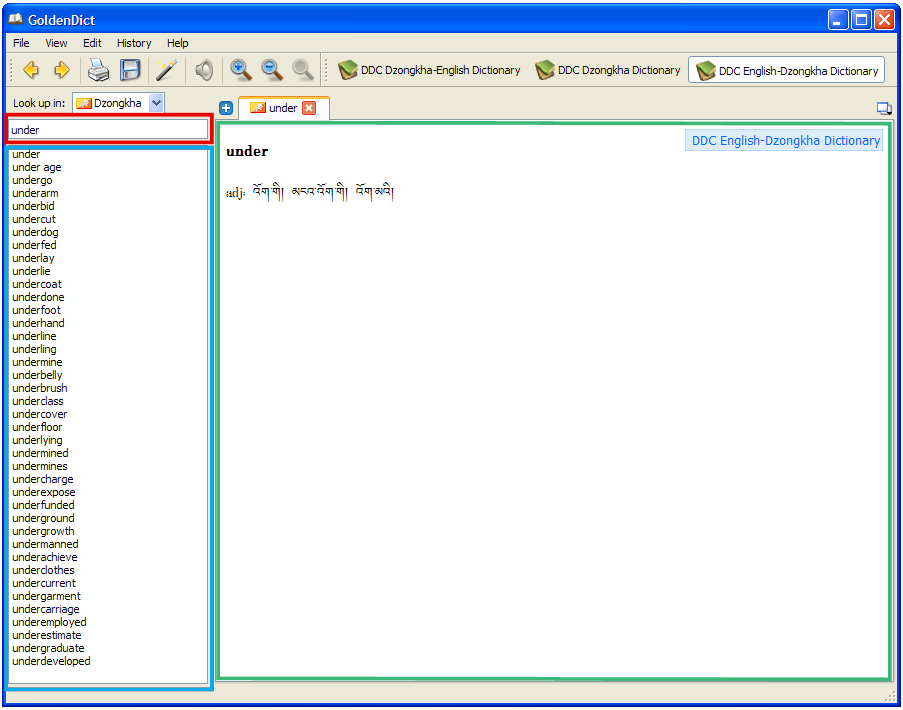Add a new tab with plus icon
Viewport: 903px width, 710px height.
pyautogui.click(x=226, y=108)
